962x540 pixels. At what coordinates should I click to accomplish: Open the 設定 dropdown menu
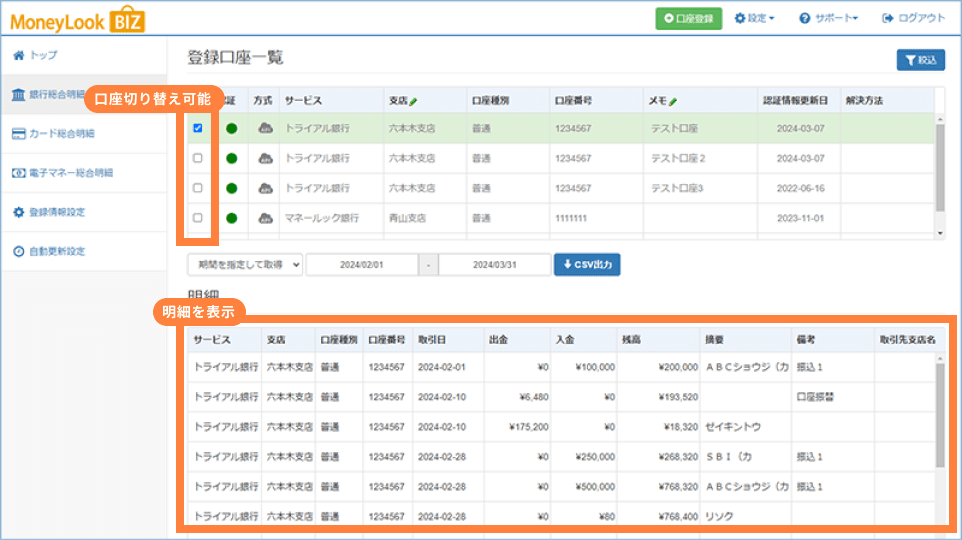[x=755, y=18]
